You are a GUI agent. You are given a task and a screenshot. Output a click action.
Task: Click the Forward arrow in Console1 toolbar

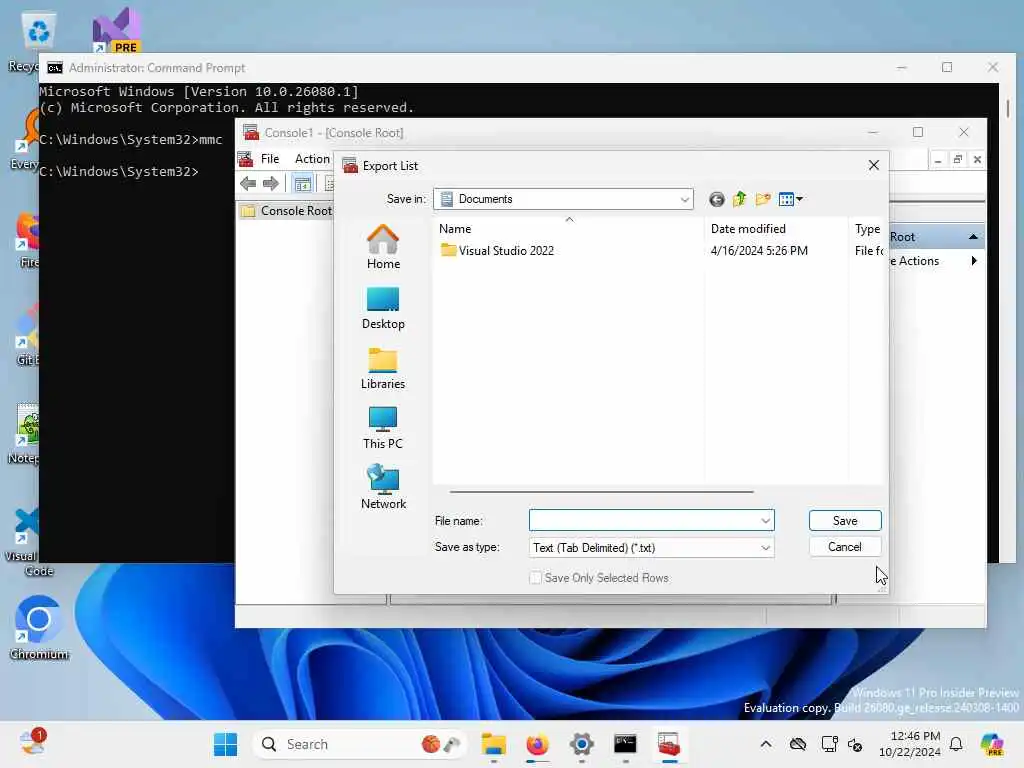point(270,184)
